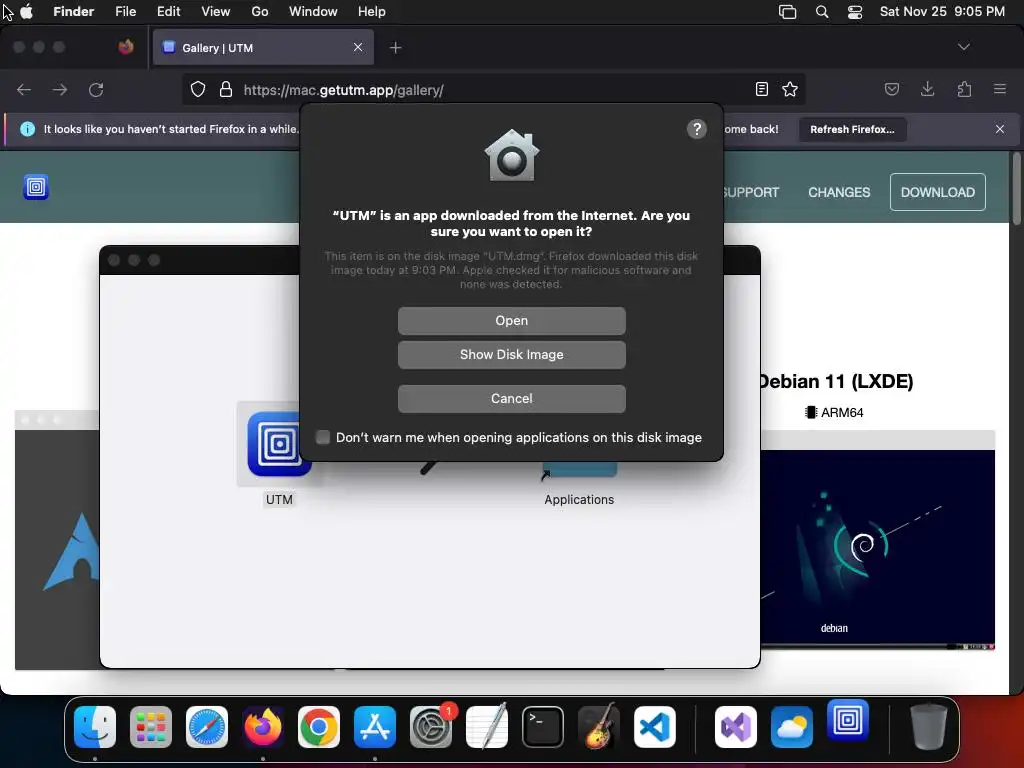
Task: Click the Applications folder label
Action: pyautogui.click(x=579, y=500)
